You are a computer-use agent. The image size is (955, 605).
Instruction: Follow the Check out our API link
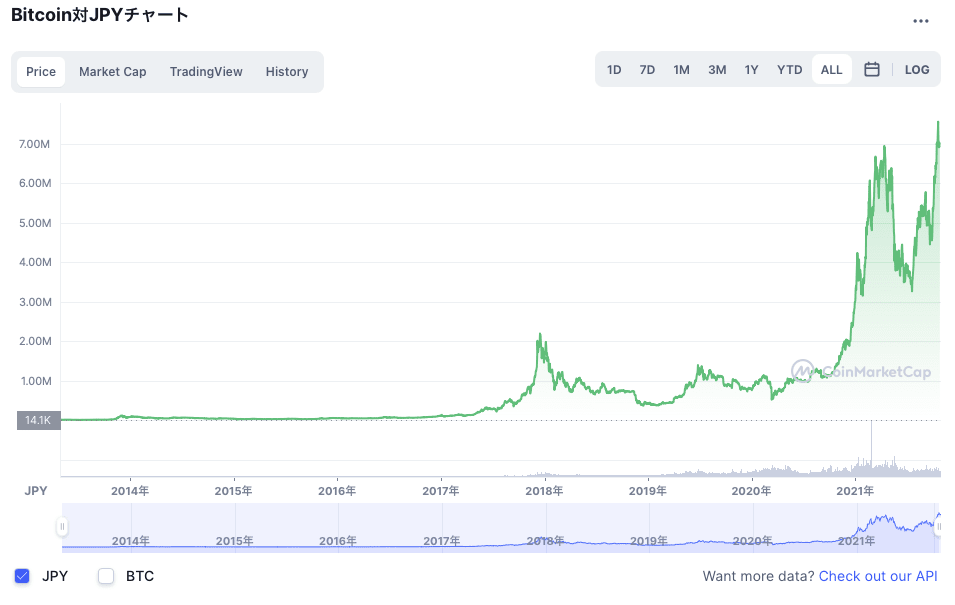[x=878, y=576]
